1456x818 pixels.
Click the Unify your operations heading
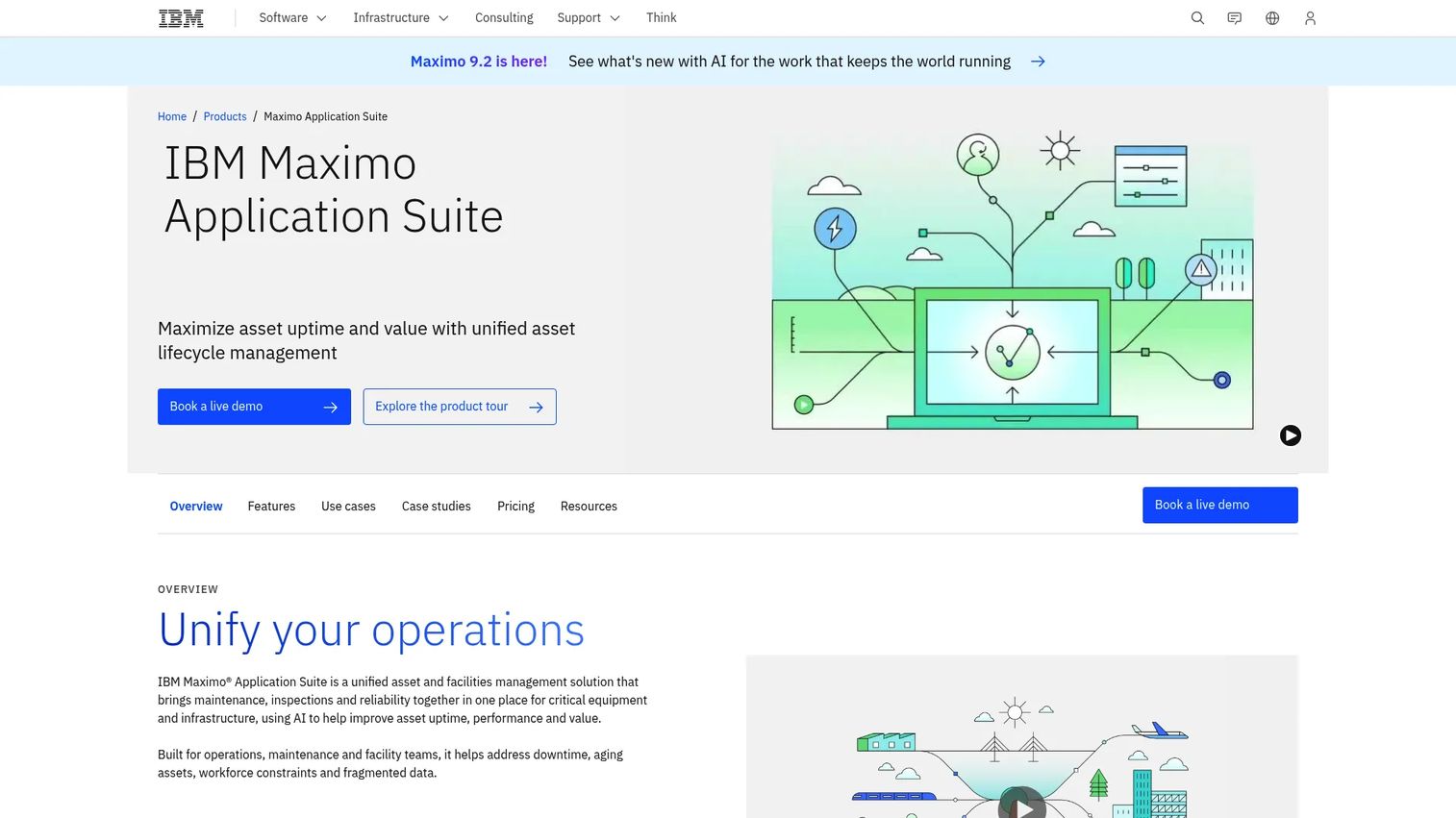pyautogui.click(x=371, y=631)
